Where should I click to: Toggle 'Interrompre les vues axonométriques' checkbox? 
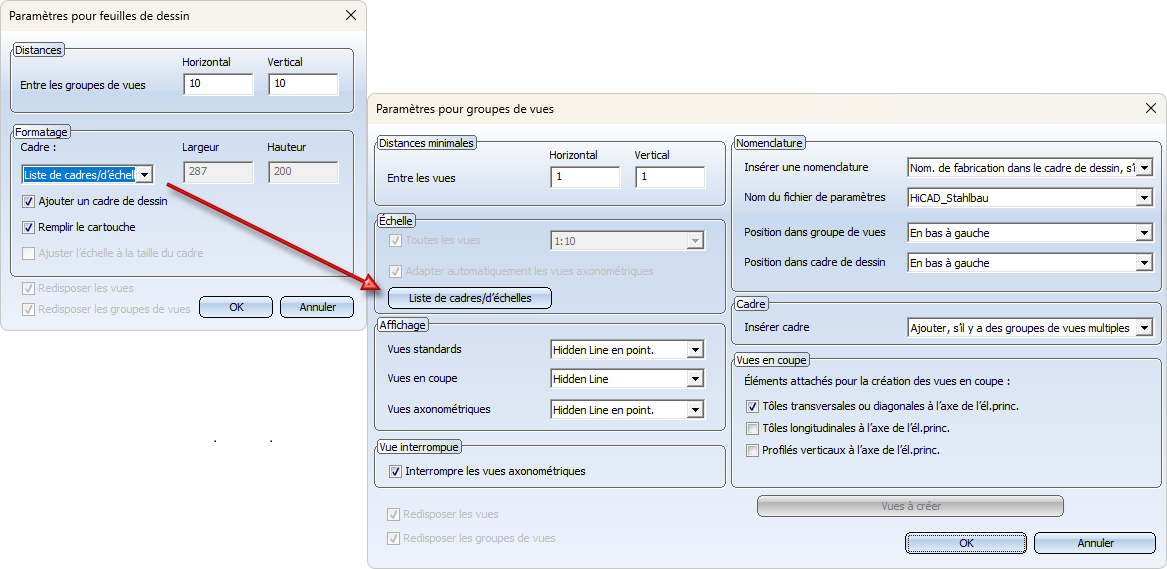point(395,471)
